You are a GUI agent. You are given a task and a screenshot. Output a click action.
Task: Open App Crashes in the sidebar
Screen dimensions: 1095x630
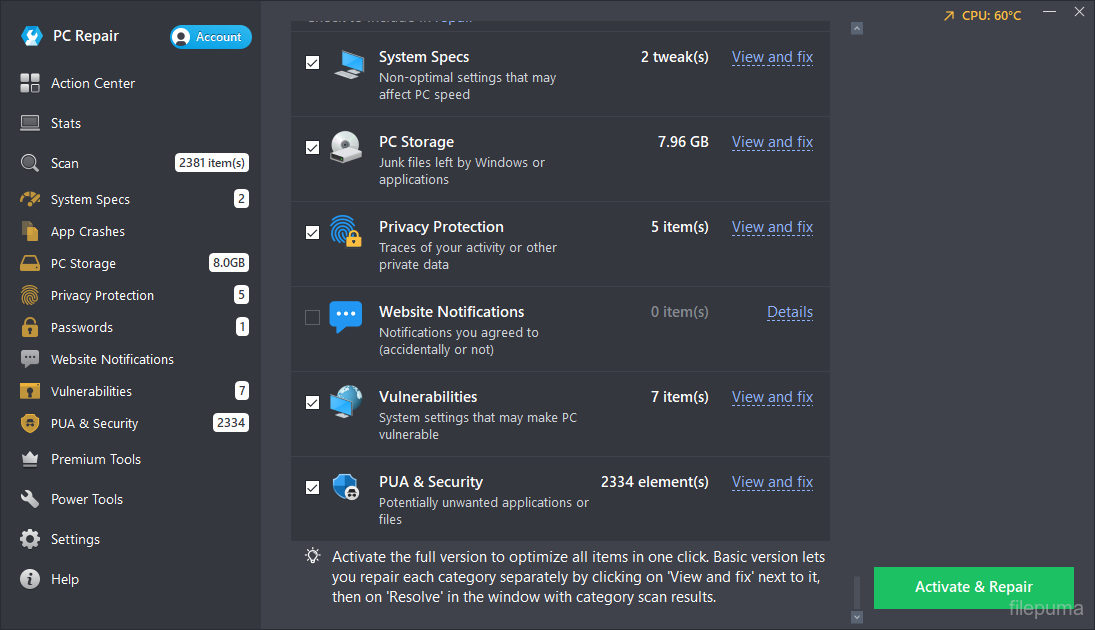(x=88, y=232)
